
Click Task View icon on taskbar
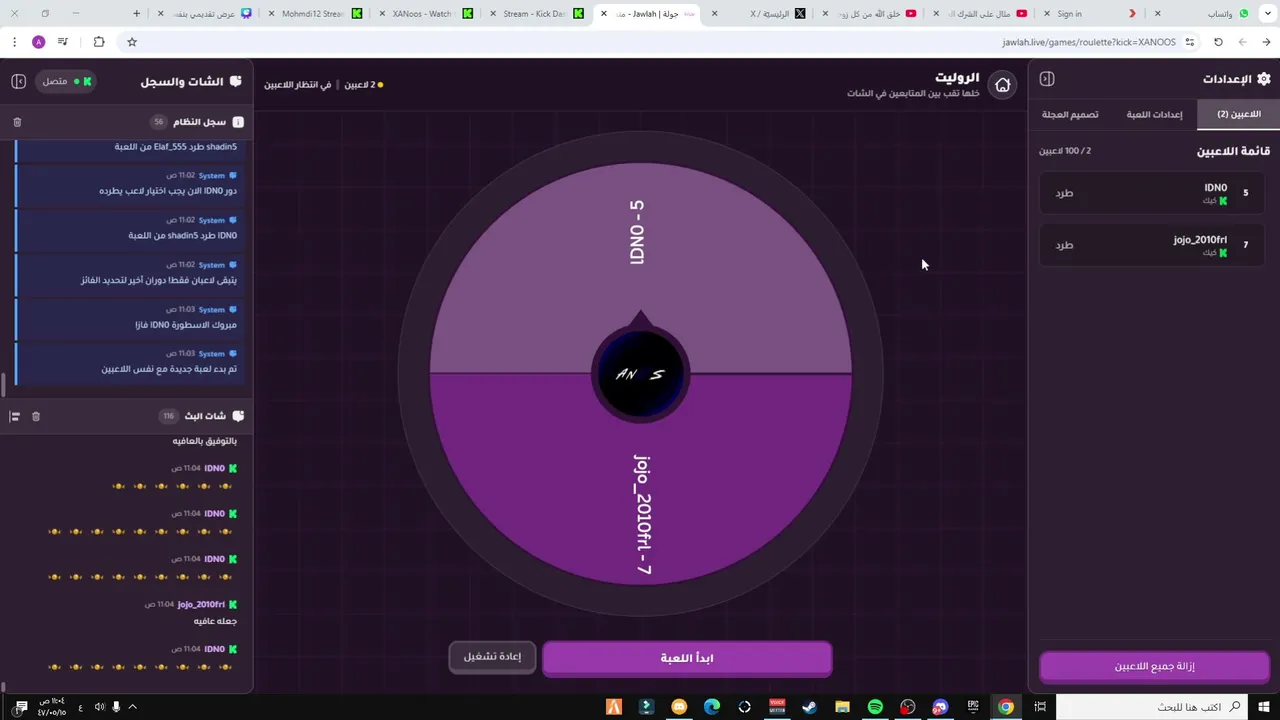coord(1040,707)
